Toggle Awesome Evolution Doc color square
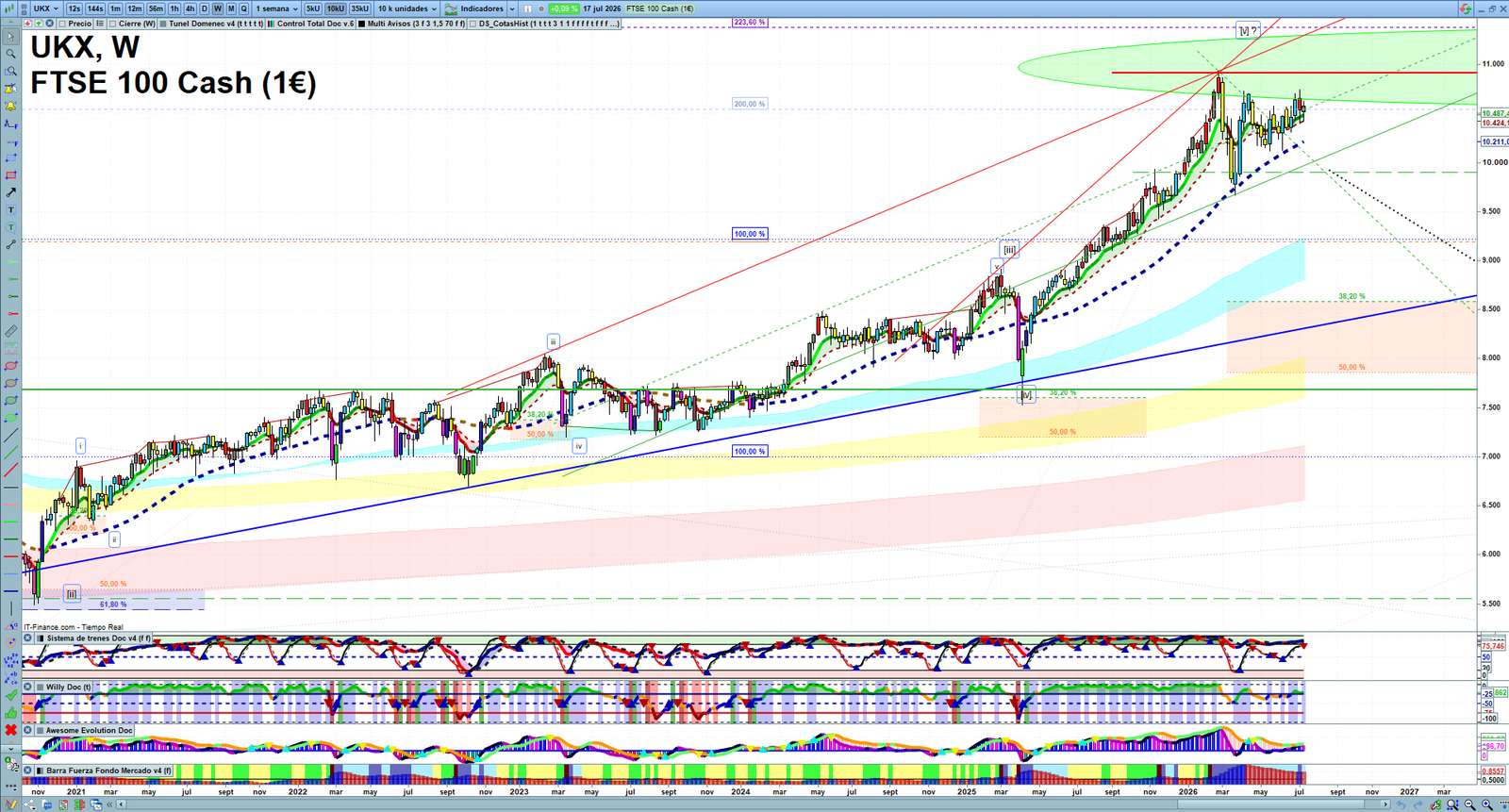 pos(41,730)
